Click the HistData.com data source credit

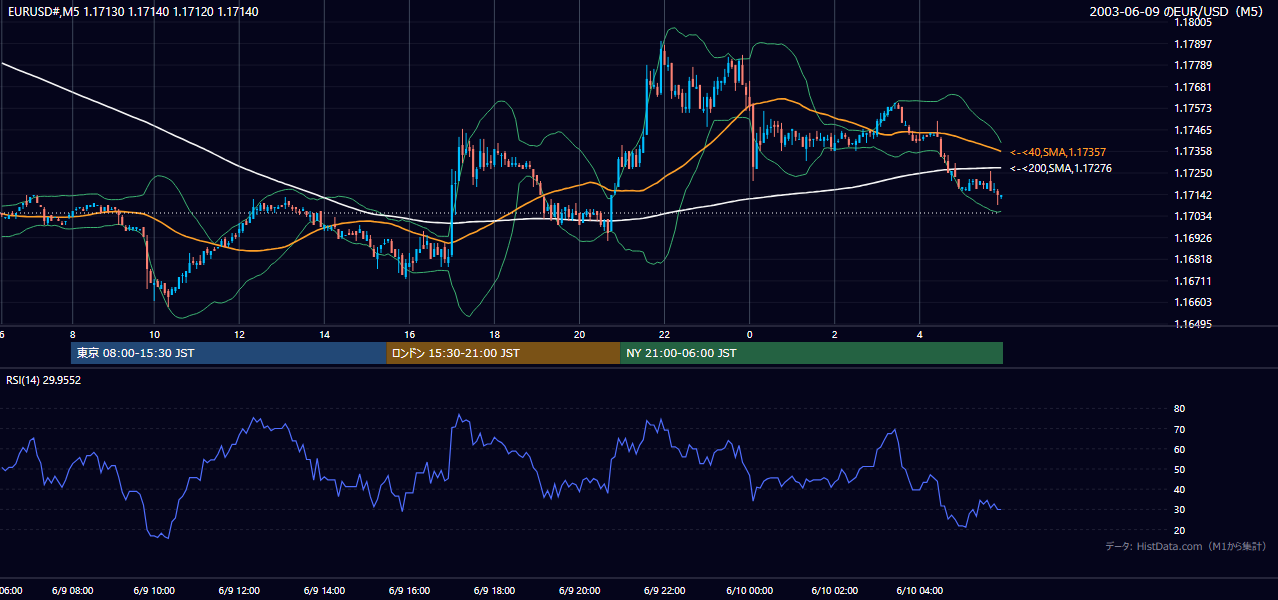(x=1186, y=546)
